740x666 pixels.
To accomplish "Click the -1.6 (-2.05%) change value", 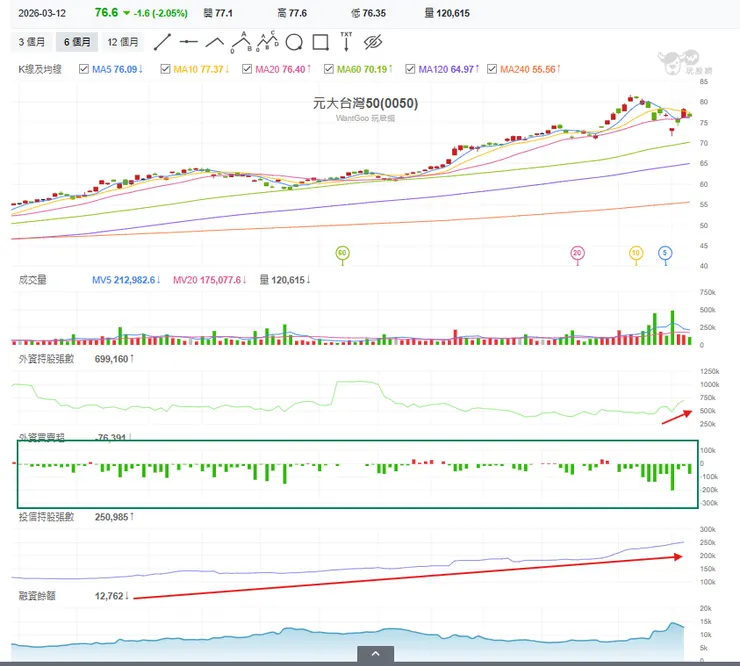I will (x=160, y=13).
